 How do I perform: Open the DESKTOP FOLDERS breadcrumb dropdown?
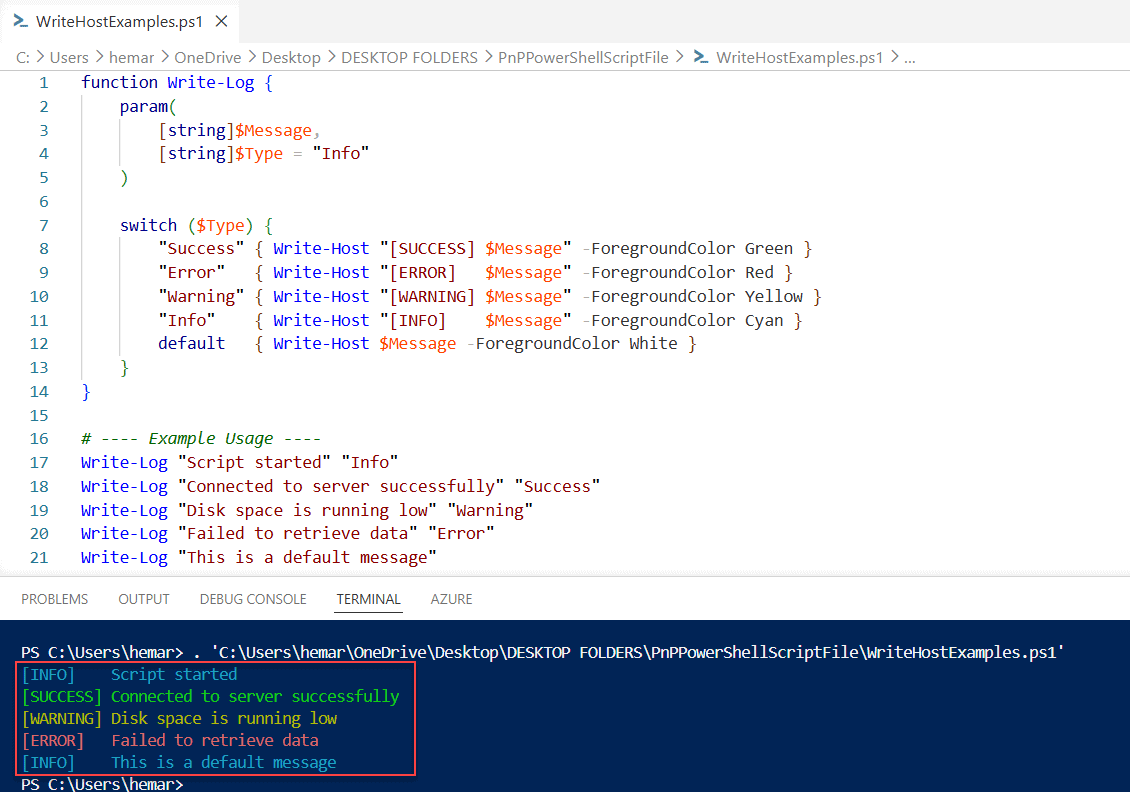pos(408,57)
